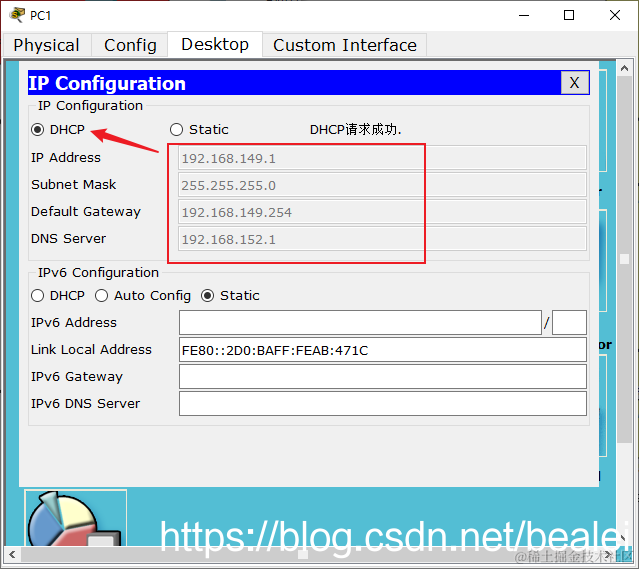Select the IPv6 Static radio button
This screenshot has width=639, height=569.
tap(208, 296)
